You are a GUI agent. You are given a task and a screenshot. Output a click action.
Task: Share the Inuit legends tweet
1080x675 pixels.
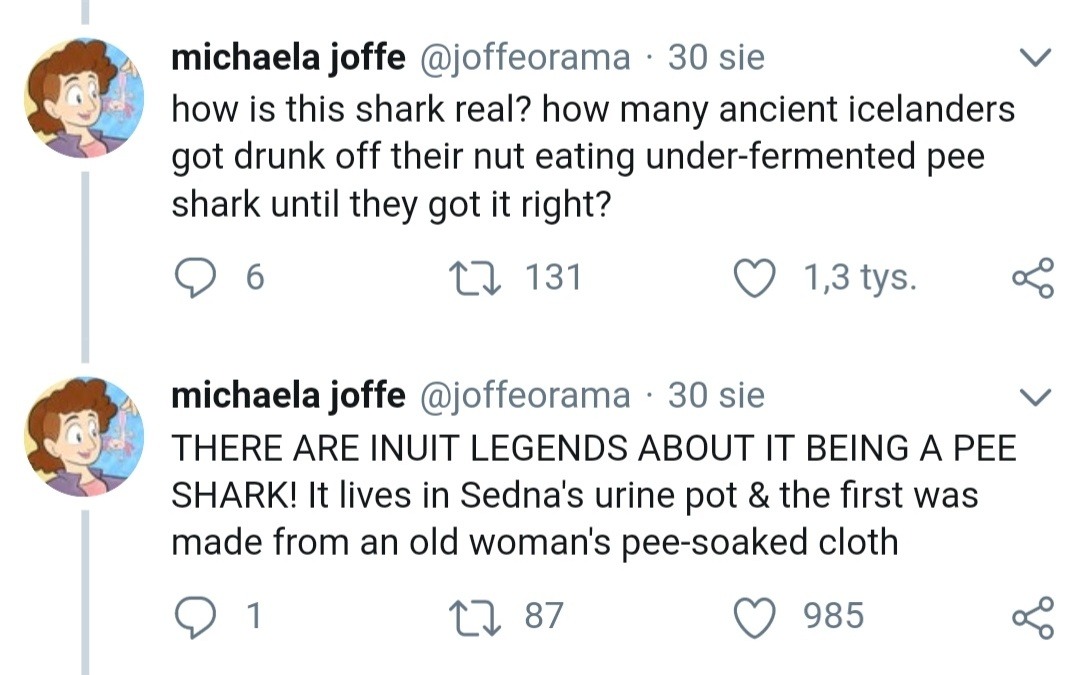coord(1033,616)
